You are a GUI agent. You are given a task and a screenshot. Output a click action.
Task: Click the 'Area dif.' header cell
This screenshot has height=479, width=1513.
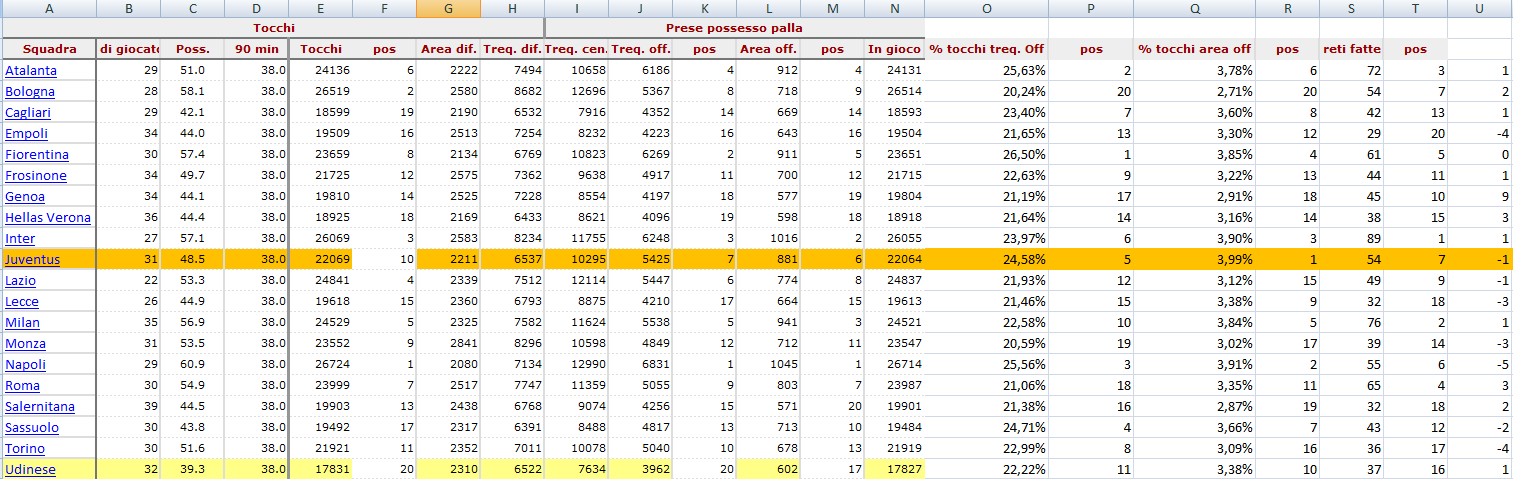[448, 48]
